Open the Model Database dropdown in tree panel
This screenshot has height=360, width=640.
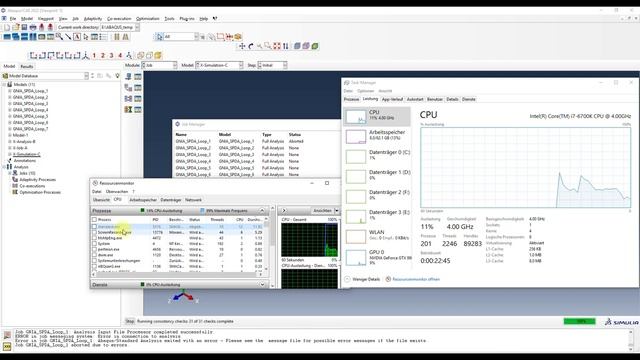click(86, 76)
